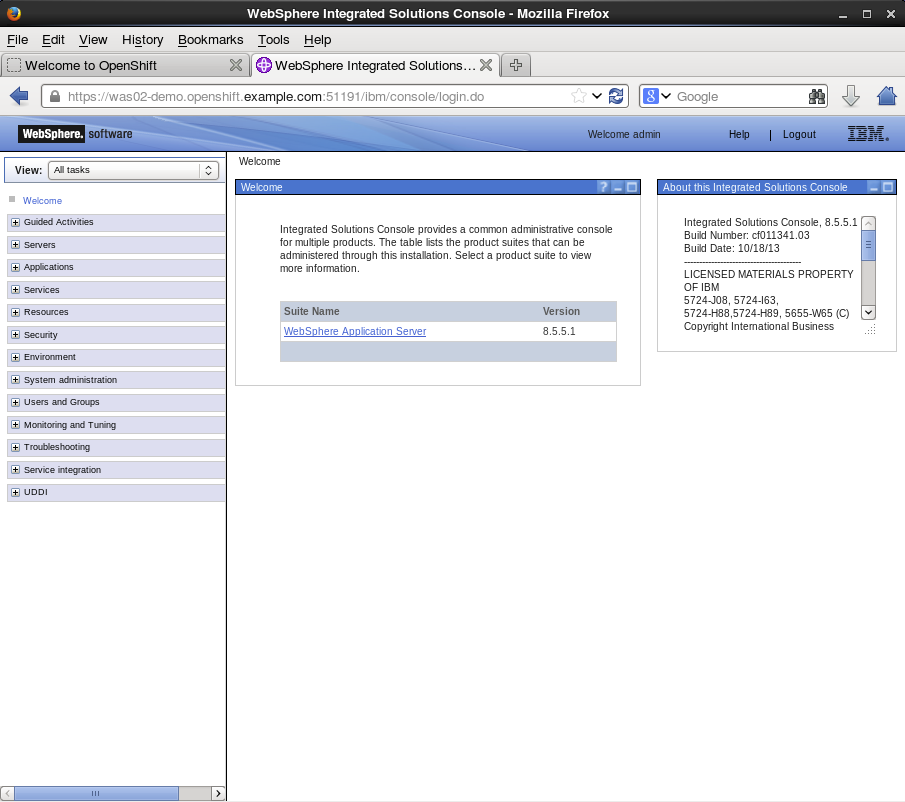
Task: Maximize the Welcome portlet
Action: point(632,187)
